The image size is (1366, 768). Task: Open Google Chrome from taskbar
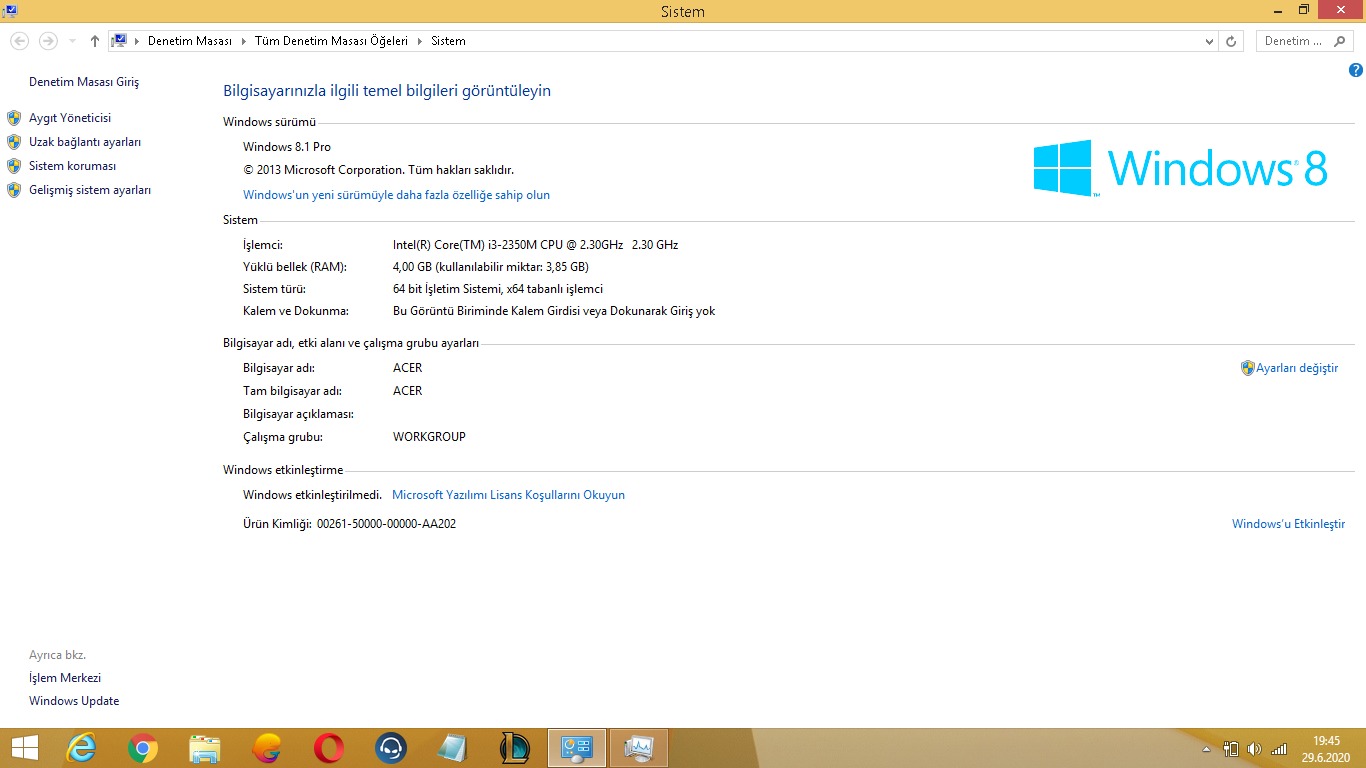pos(143,748)
